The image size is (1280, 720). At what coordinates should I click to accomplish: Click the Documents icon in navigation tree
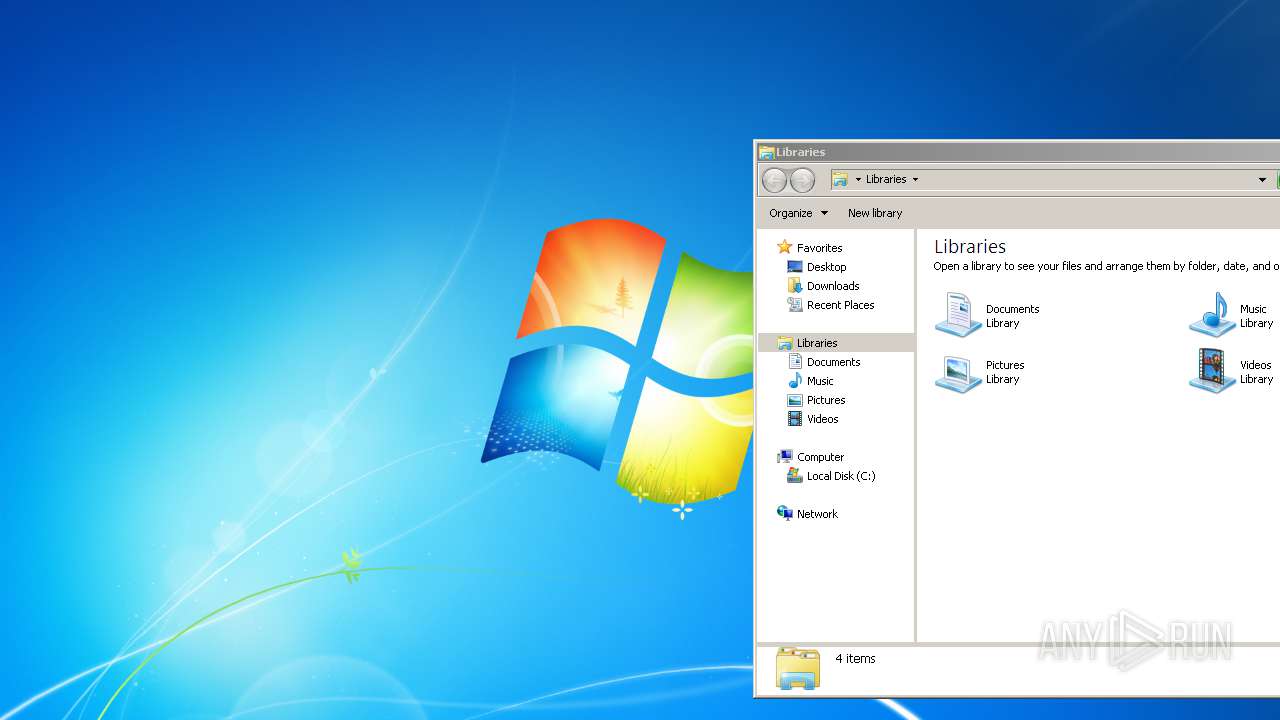[795, 362]
